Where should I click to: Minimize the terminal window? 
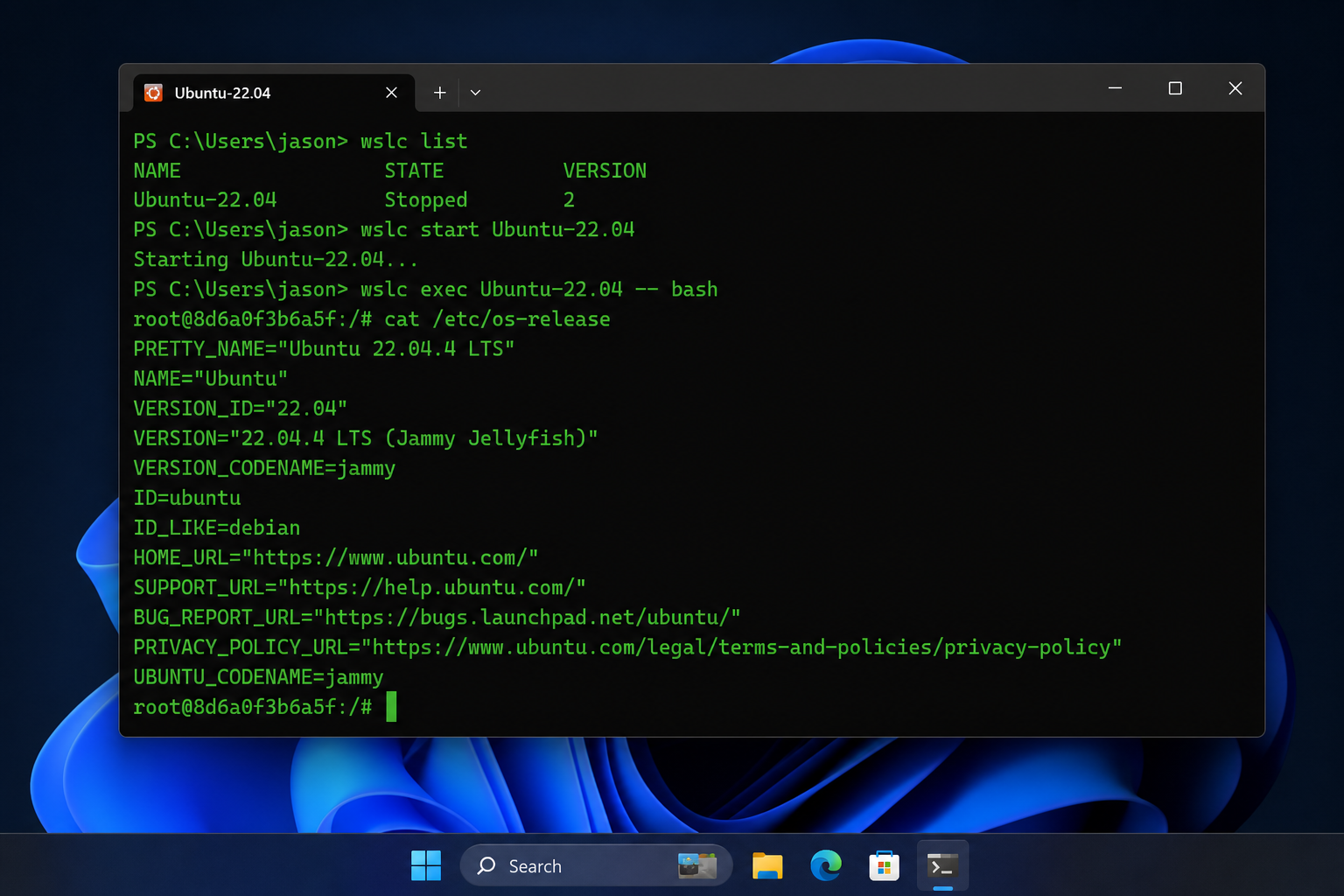(1115, 88)
